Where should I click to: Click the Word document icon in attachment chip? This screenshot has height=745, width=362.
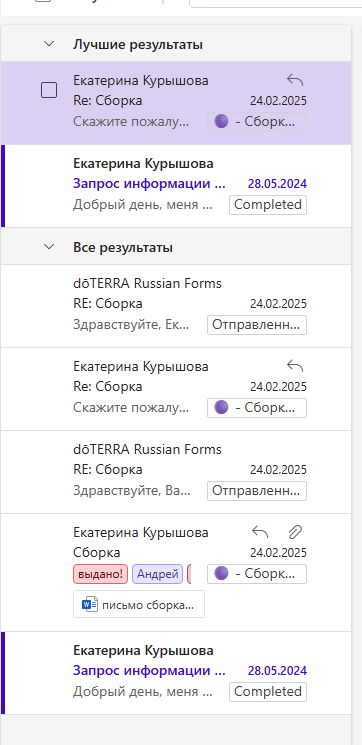pos(90,604)
